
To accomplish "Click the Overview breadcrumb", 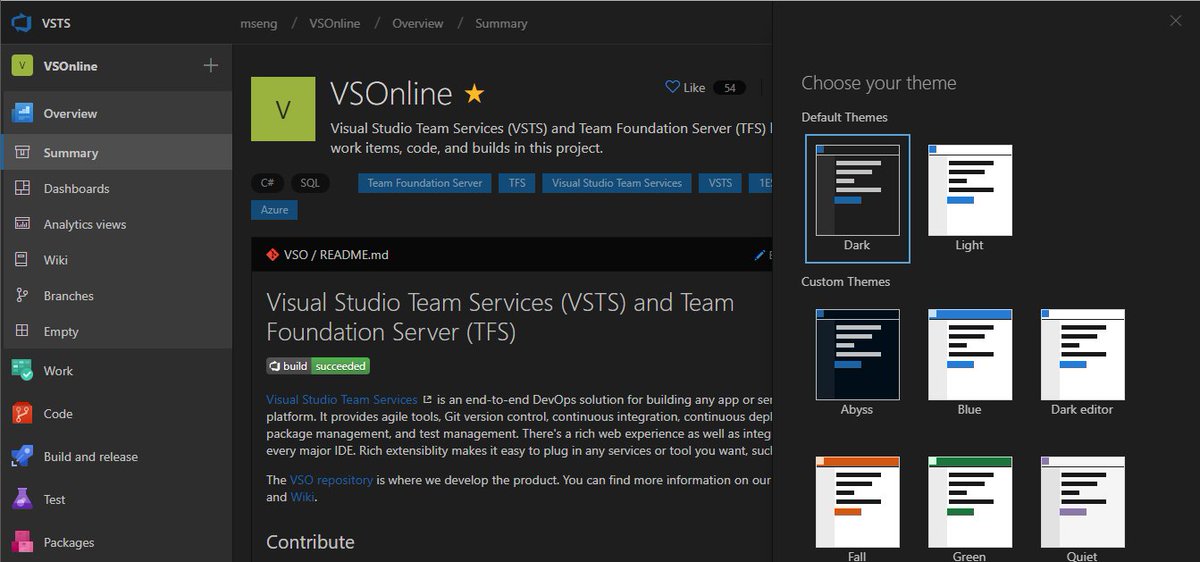I will (x=418, y=23).
